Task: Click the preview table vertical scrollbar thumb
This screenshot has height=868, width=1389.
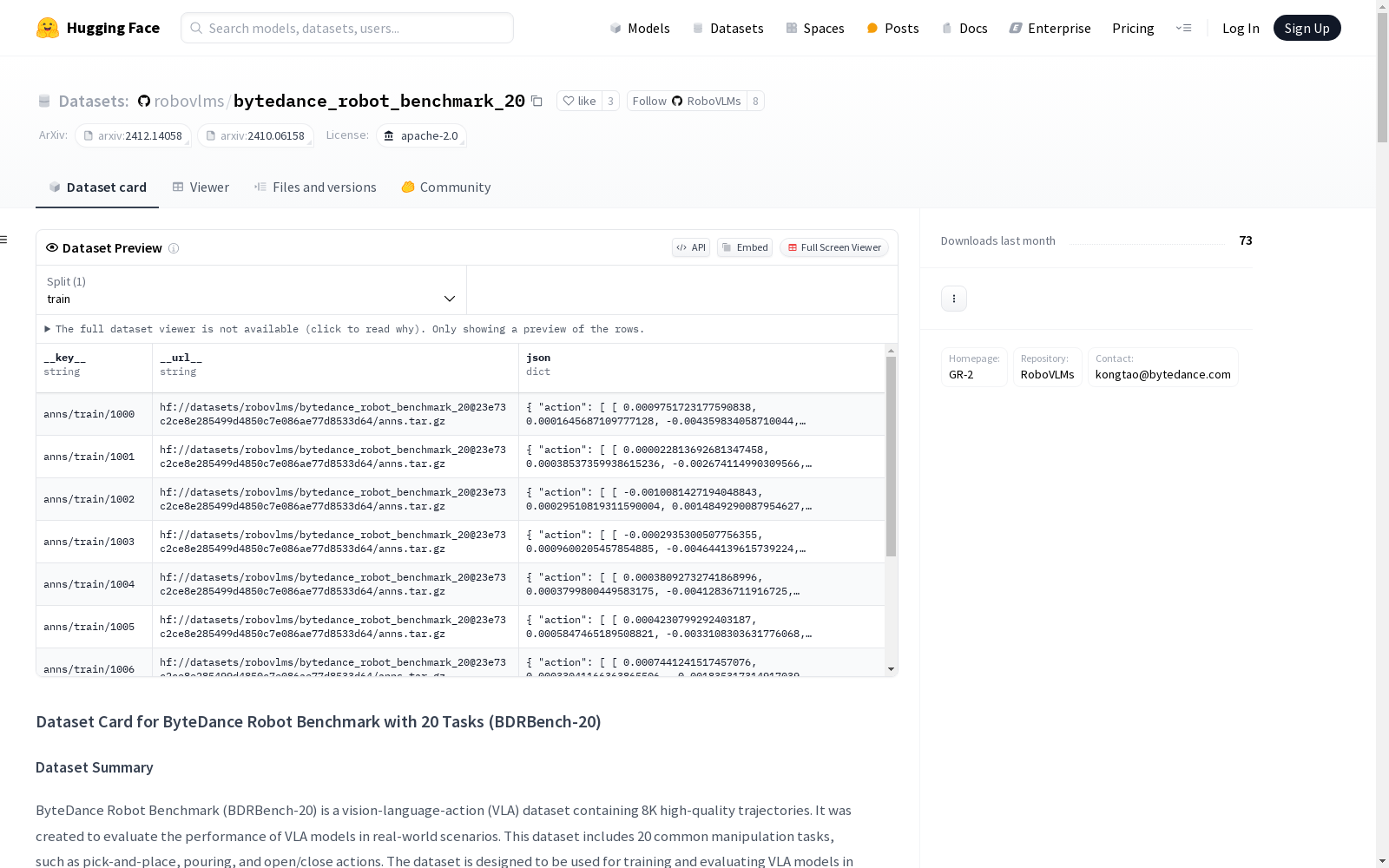Action: coord(891,457)
